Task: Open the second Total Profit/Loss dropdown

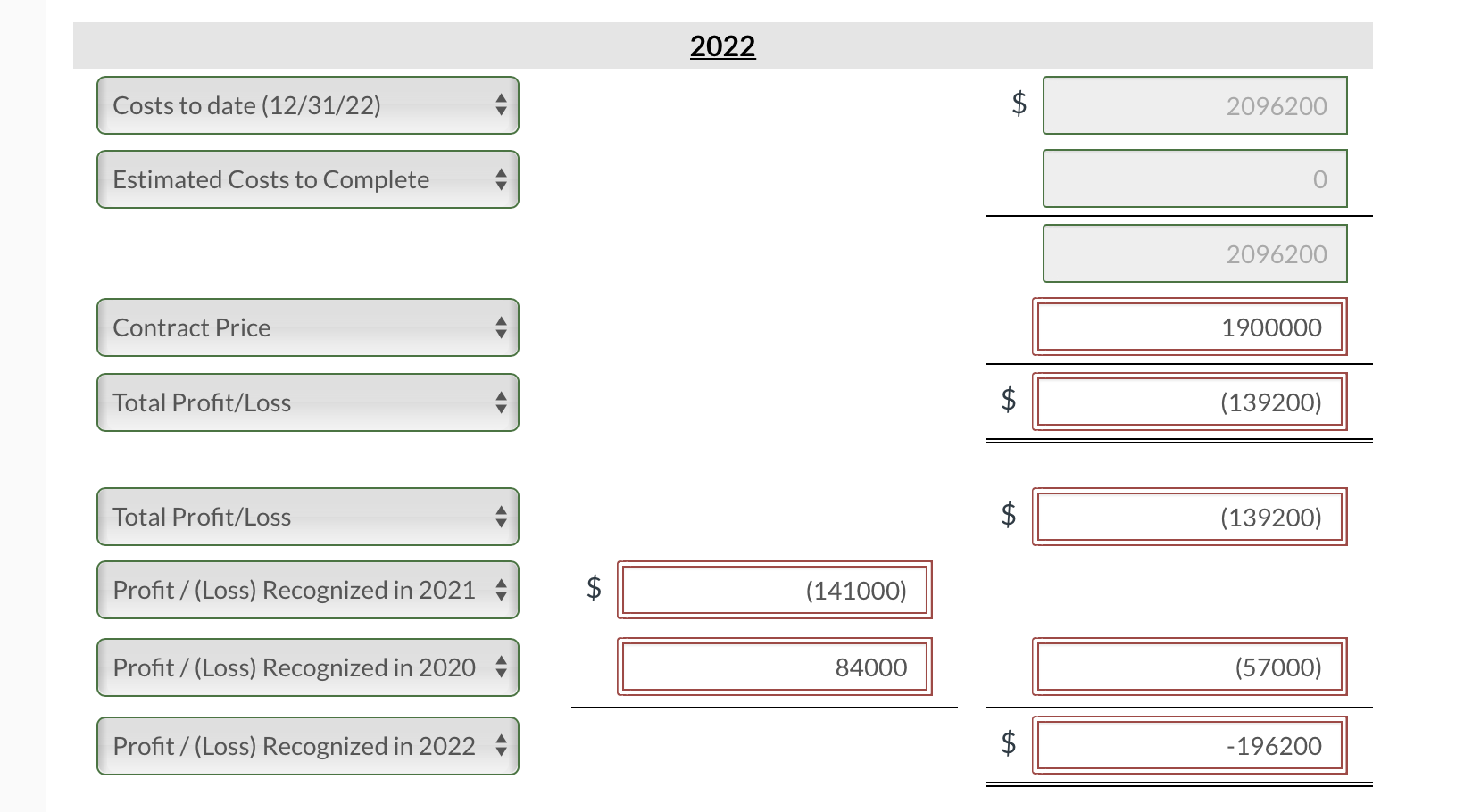Action: pyautogui.click(x=308, y=517)
